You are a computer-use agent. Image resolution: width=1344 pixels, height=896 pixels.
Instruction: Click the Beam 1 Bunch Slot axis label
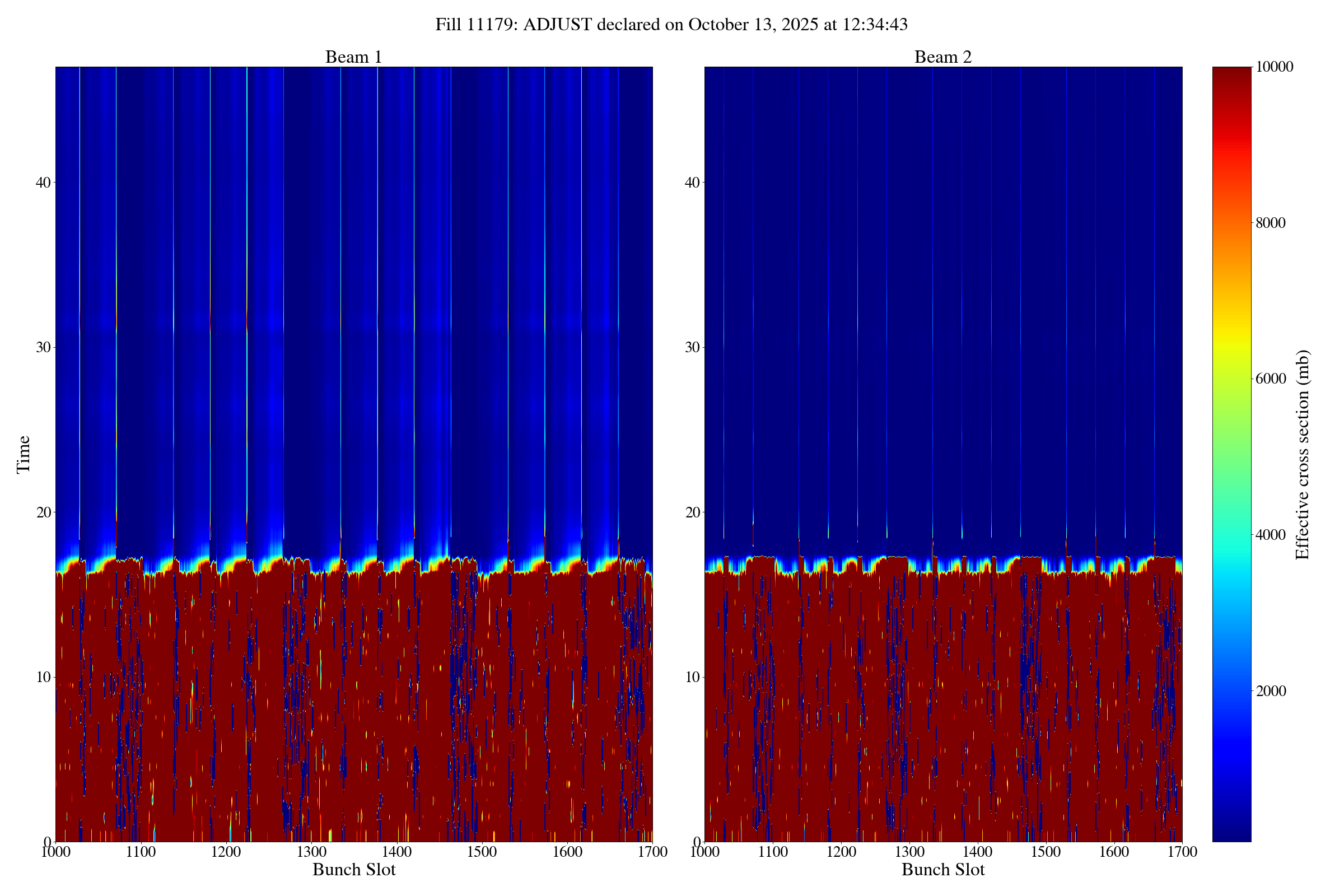pyautogui.click(x=354, y=870)
